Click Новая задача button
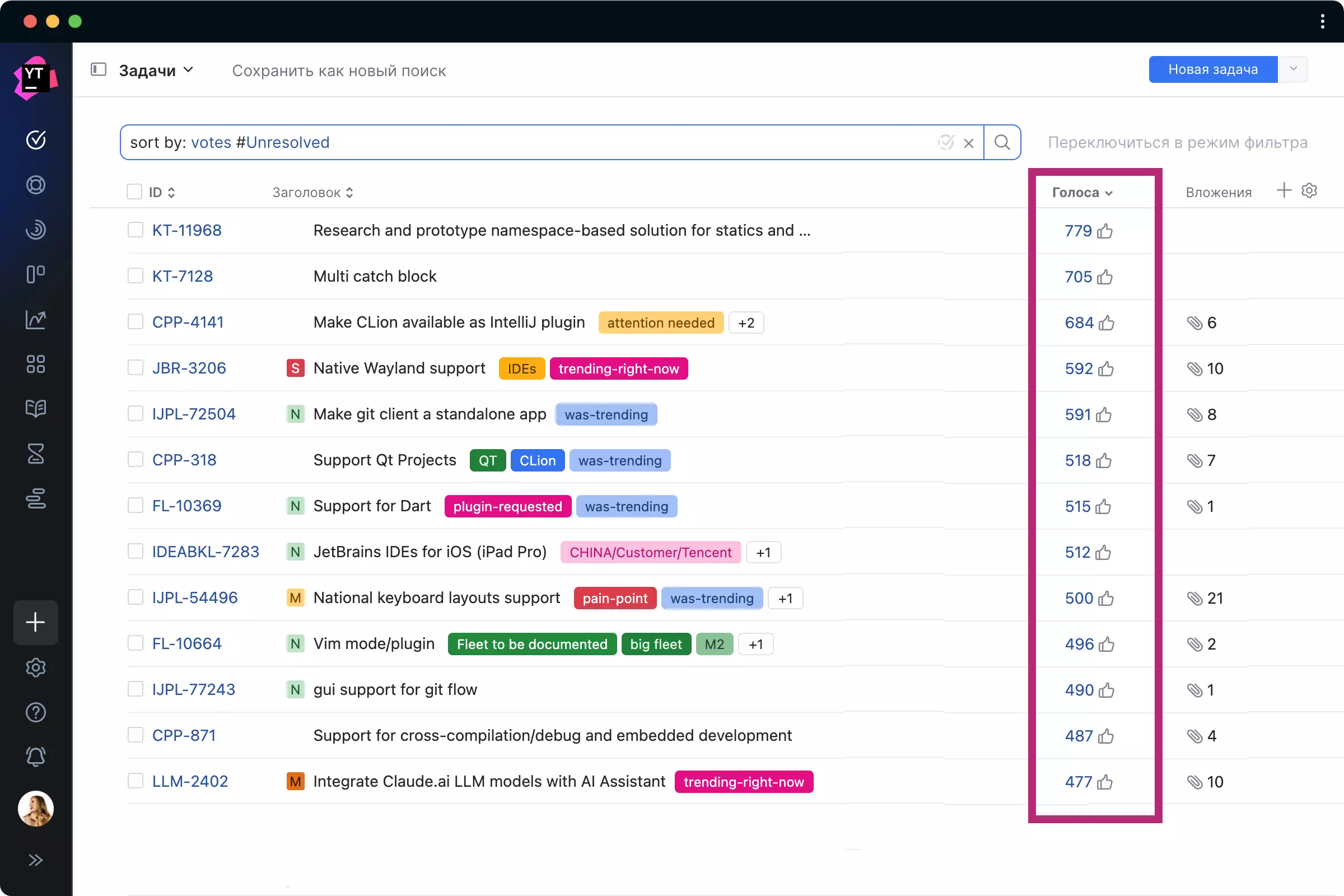This screenshot has width=1344, height=896. (x=1213, y=69)
